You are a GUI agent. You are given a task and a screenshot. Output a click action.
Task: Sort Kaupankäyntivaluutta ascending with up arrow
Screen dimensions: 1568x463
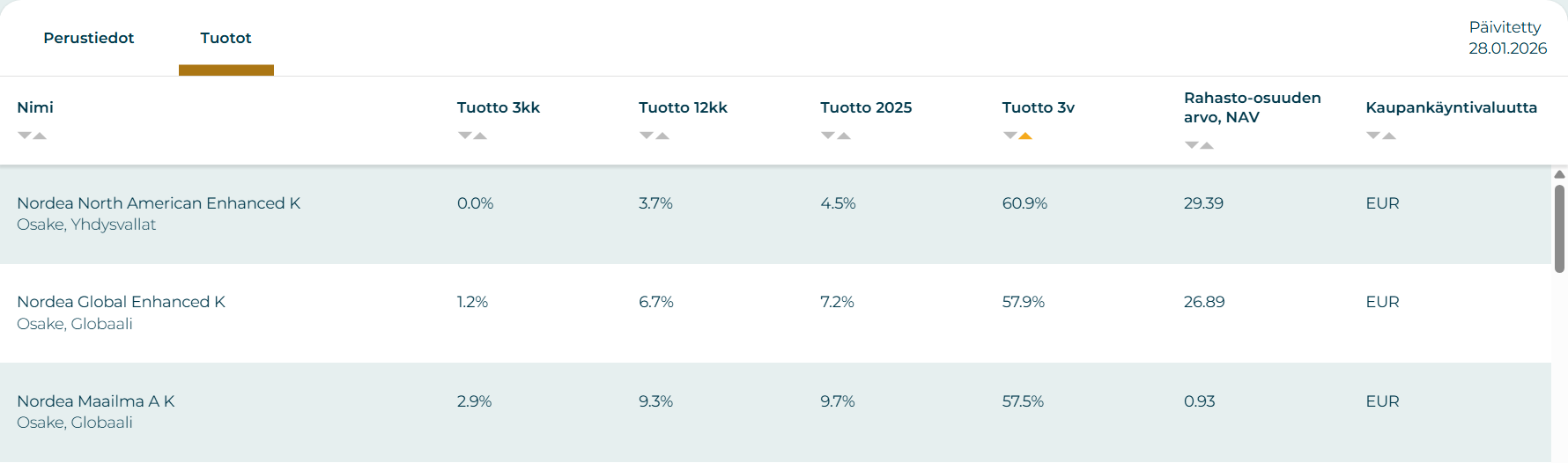pyautogui.click(x=1389, y=136)
